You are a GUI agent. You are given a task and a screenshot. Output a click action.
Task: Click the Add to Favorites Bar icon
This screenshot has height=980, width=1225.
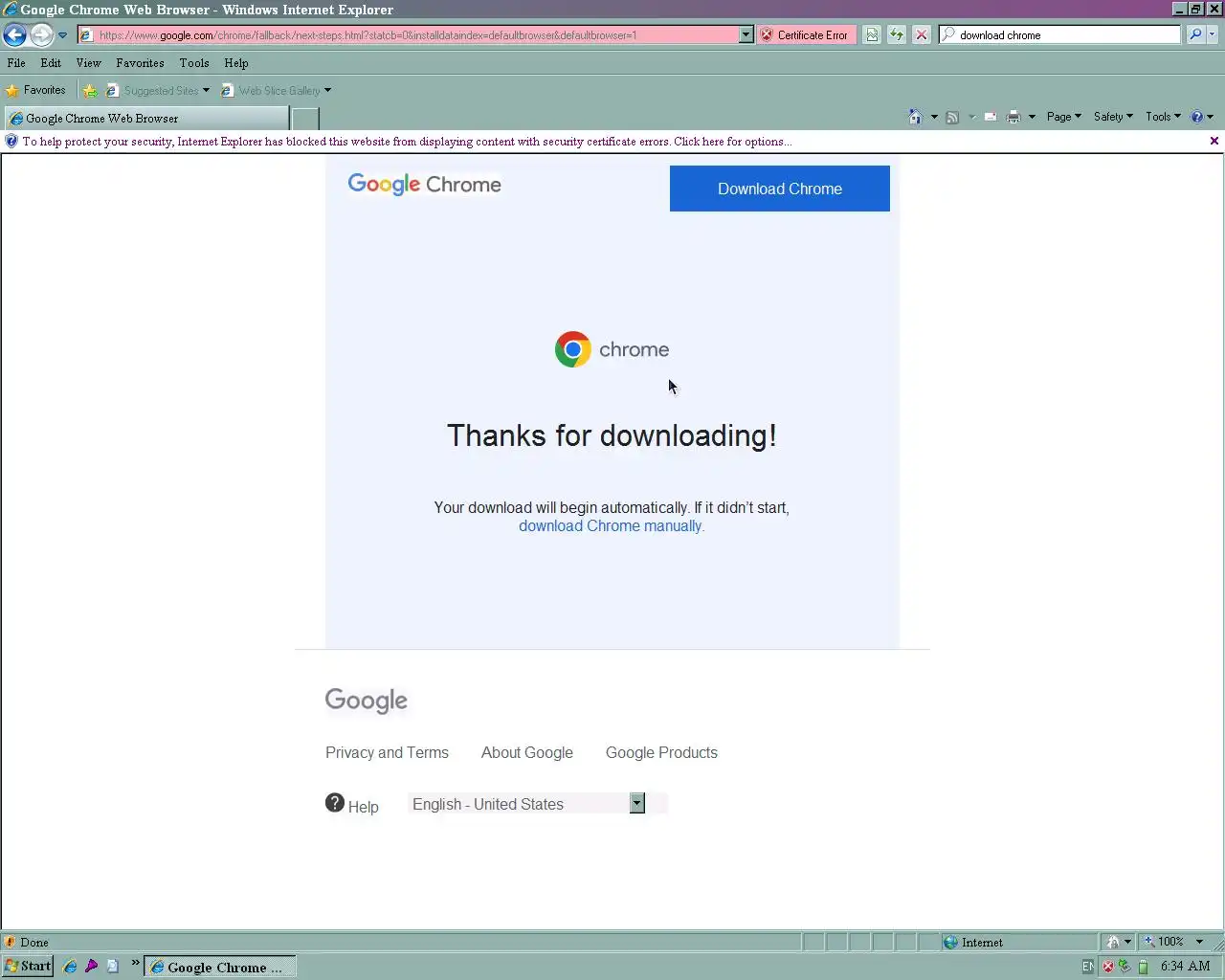point(90,91)
